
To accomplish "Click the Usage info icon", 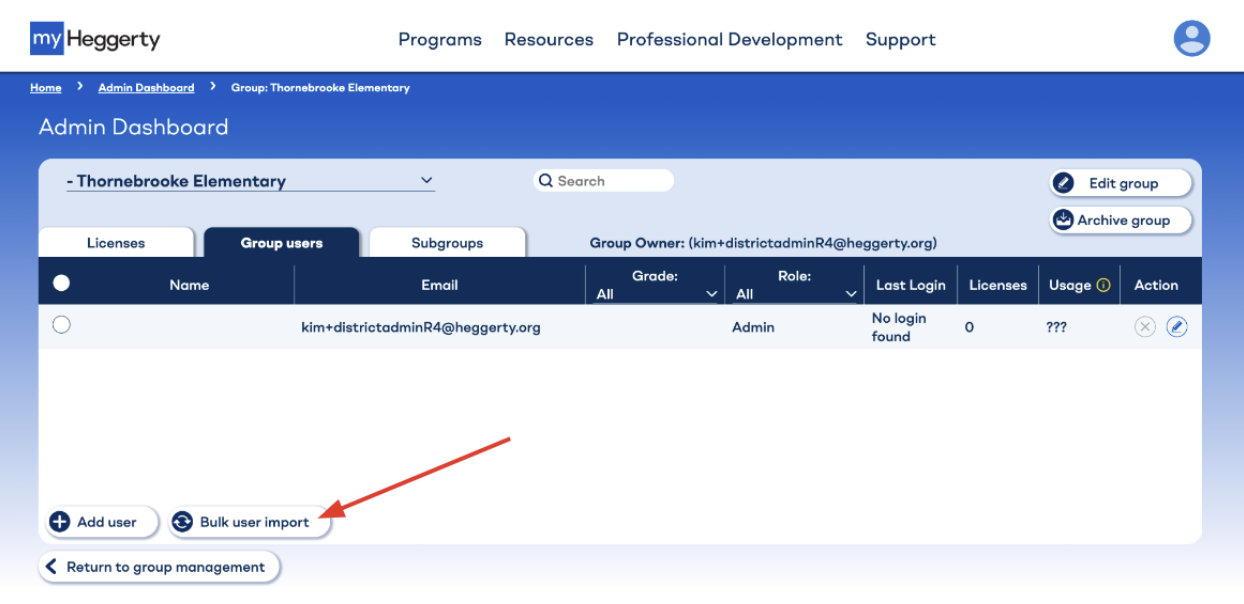I will pyautogui.click(x=1104, y=285).
